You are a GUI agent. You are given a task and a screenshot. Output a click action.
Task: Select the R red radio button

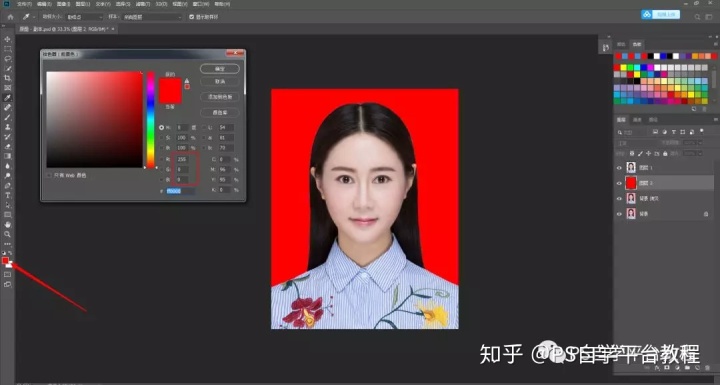point(162,159)
